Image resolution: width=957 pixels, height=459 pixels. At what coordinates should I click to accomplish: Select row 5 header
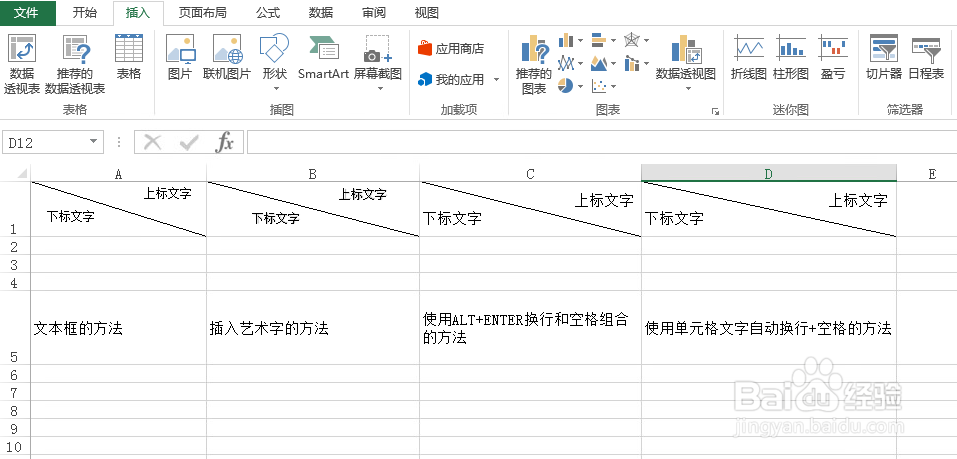[15, 328]
